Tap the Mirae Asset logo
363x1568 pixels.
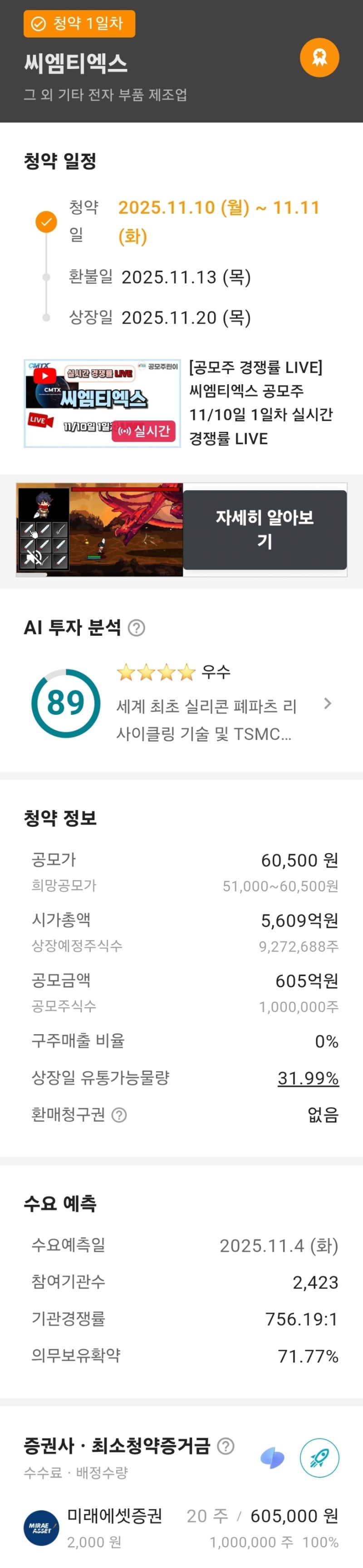41,1527
